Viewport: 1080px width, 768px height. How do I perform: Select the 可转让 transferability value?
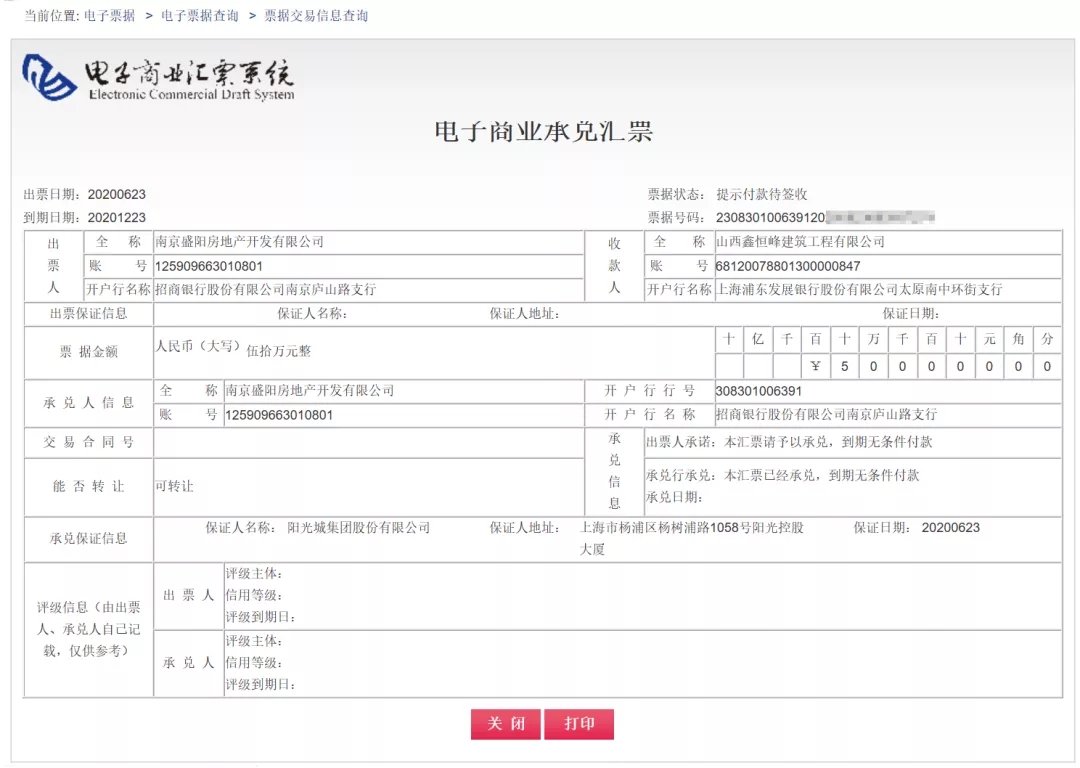click(x=174, y=486)
